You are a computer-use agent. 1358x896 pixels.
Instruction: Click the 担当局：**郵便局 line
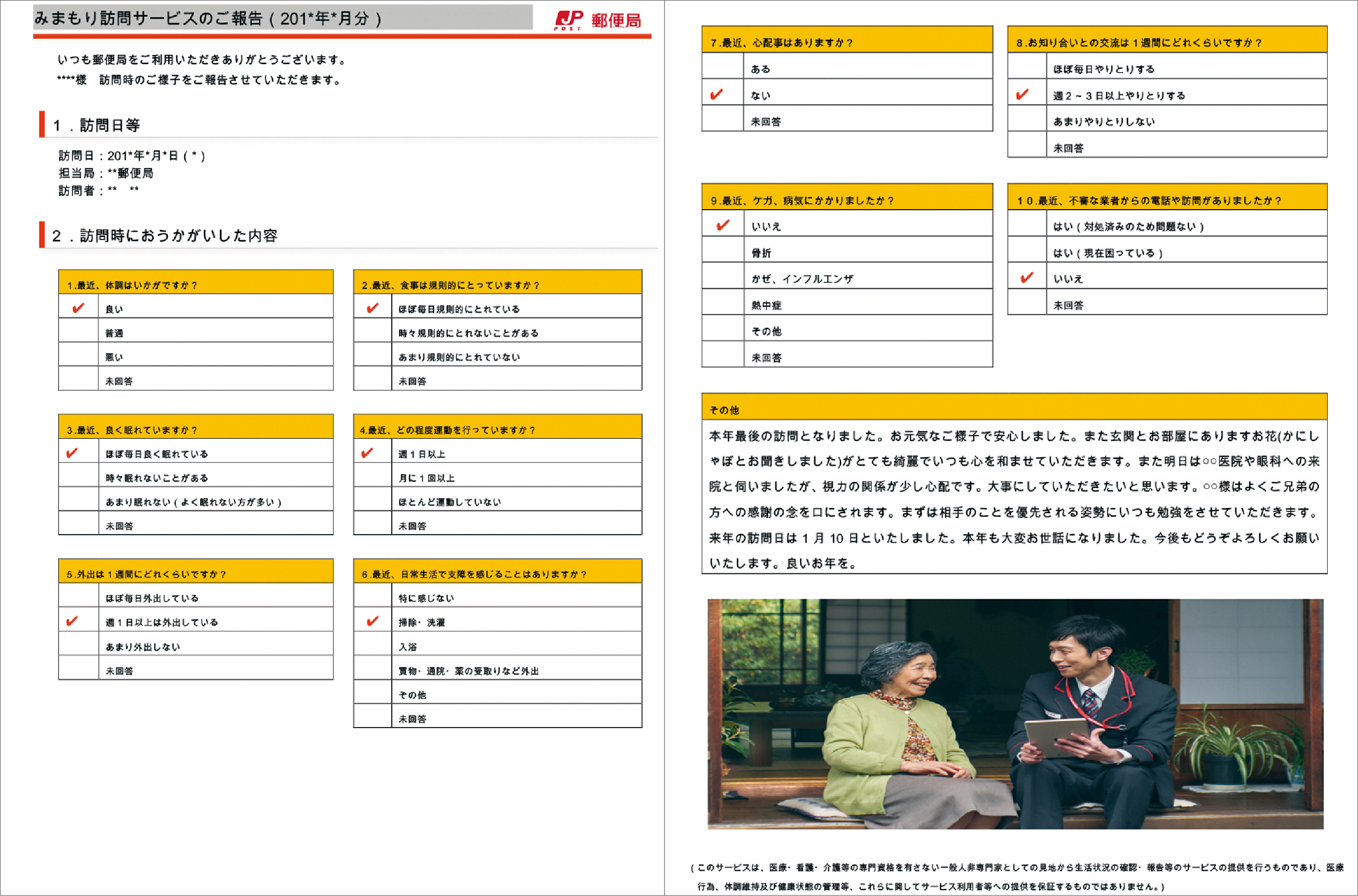point(106,173)
